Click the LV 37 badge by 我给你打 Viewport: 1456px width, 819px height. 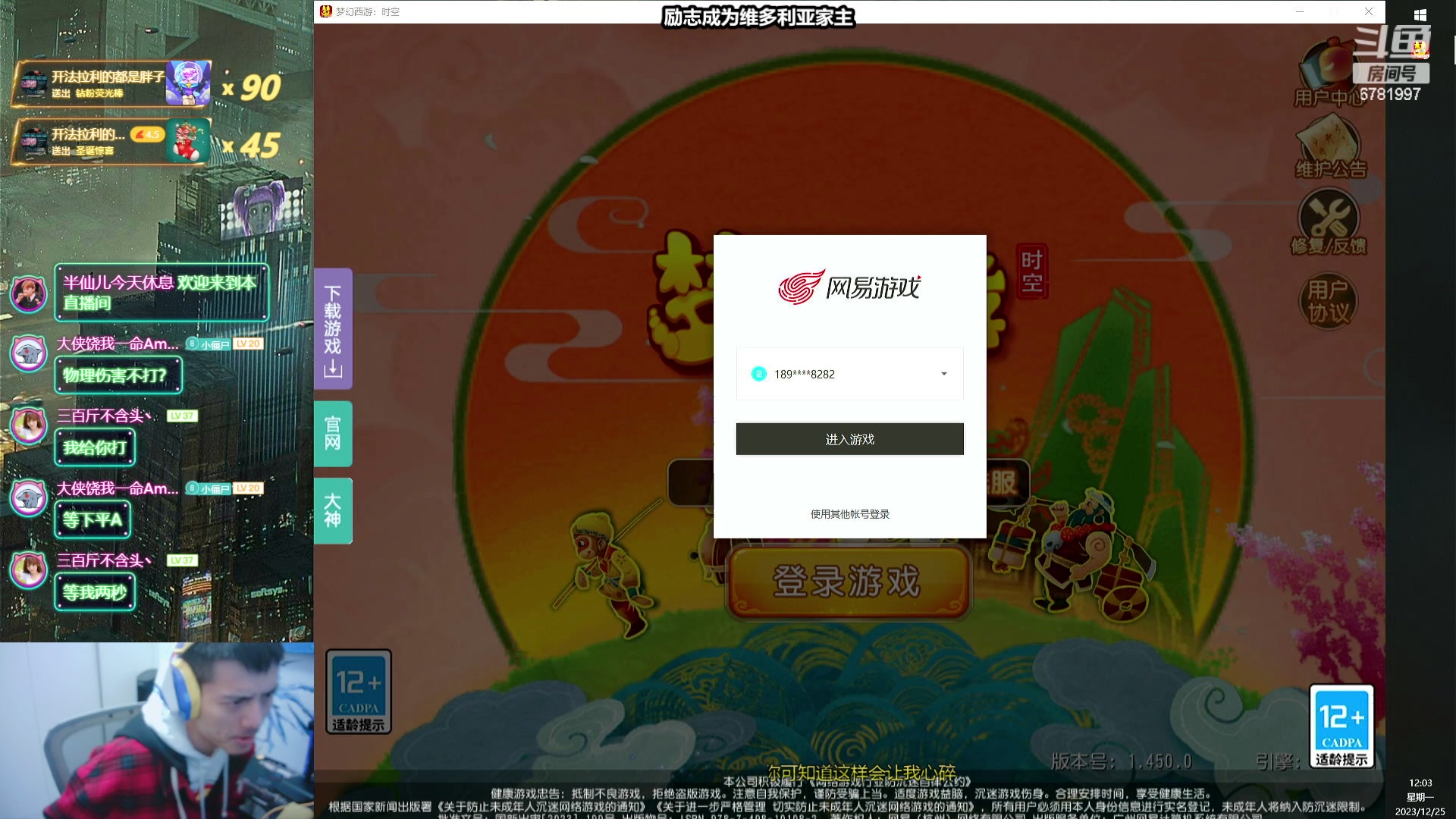click(x=182, y=416)
